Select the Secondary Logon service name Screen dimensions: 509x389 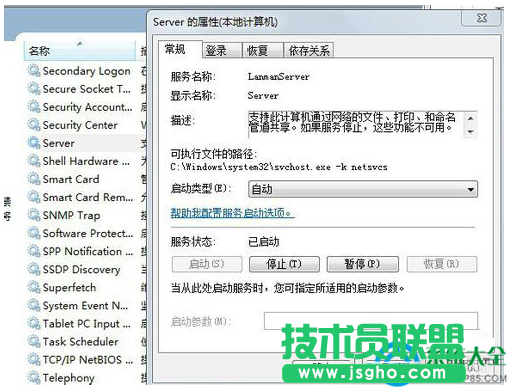click(86, 71)
